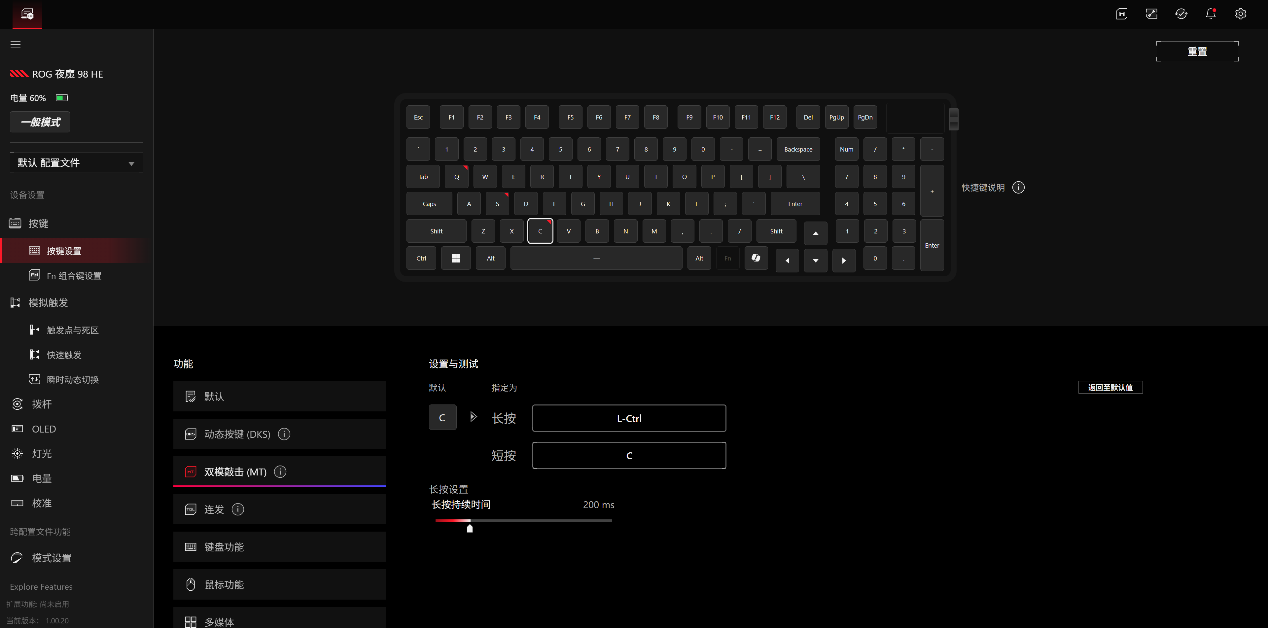Select the 键盘功能 function option
This screenshot has height=628, width=1268.
click(x=279, y=547)
